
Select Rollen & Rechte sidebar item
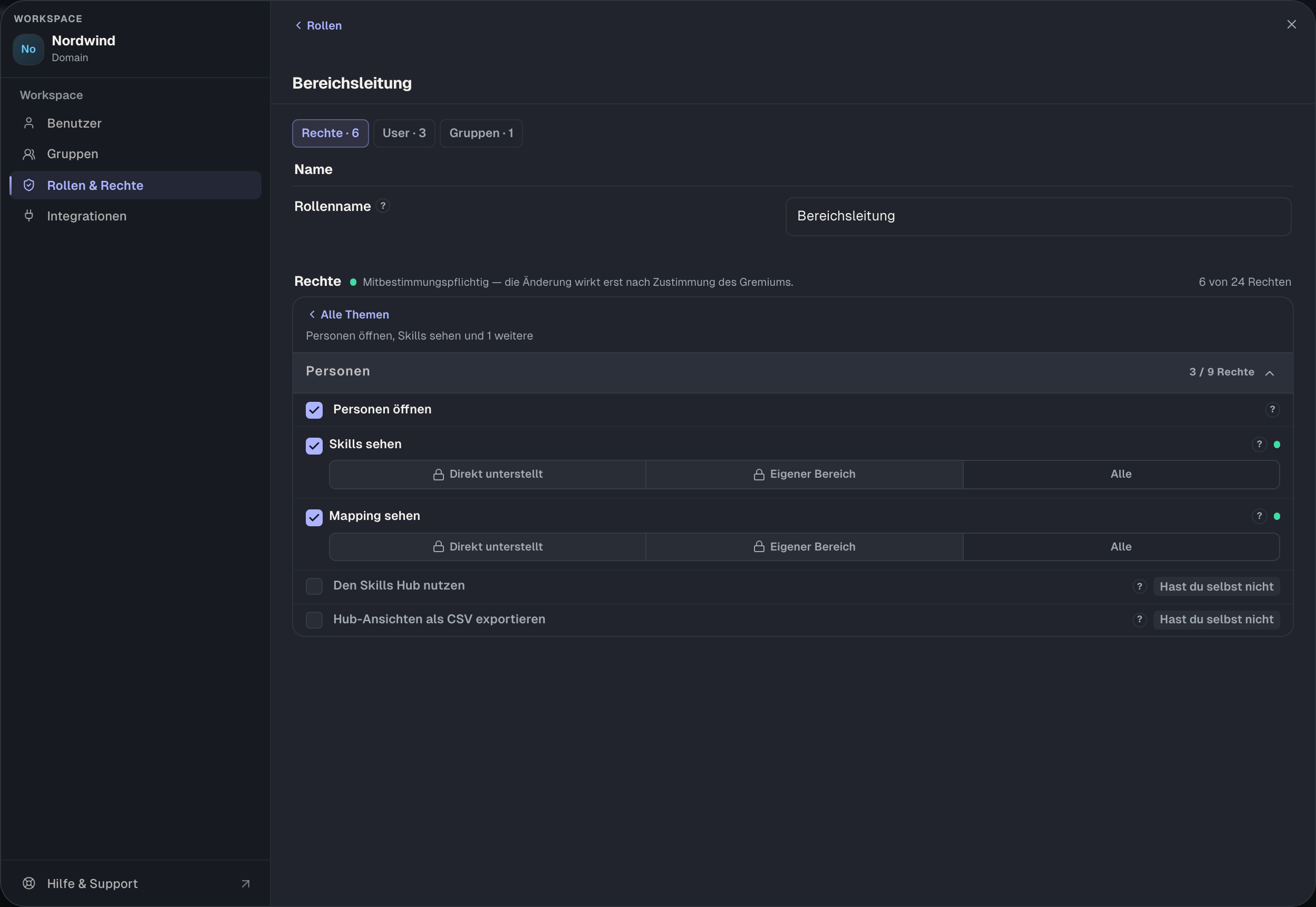pyautogui.click(x=135, y=185)
